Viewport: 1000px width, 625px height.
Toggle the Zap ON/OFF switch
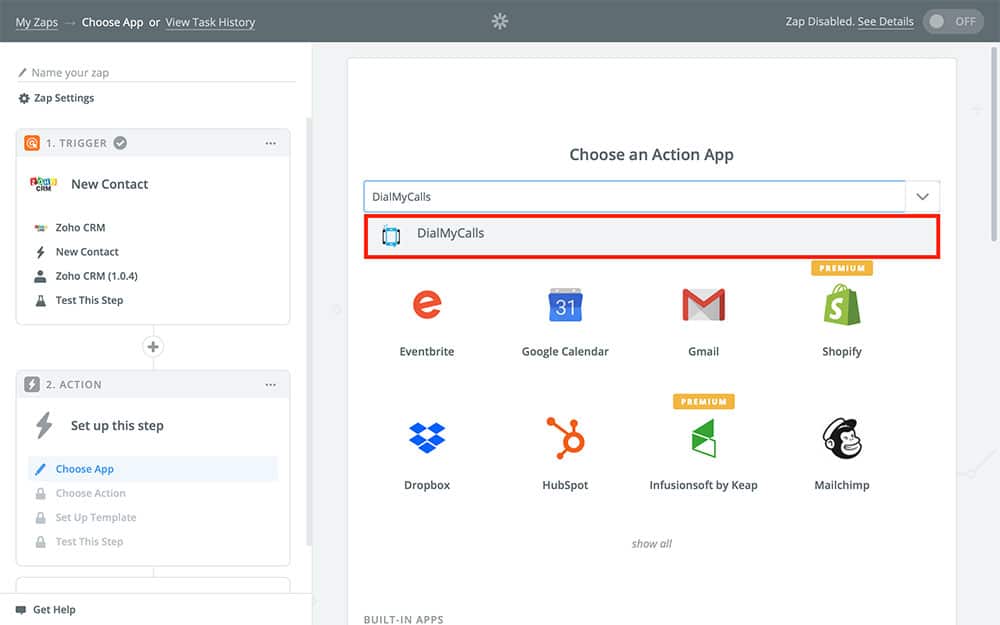point(952,22)
